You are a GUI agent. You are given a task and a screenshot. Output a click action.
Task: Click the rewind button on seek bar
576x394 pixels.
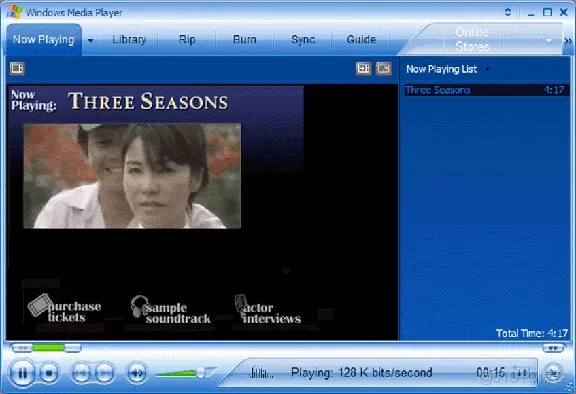(22, 347)
